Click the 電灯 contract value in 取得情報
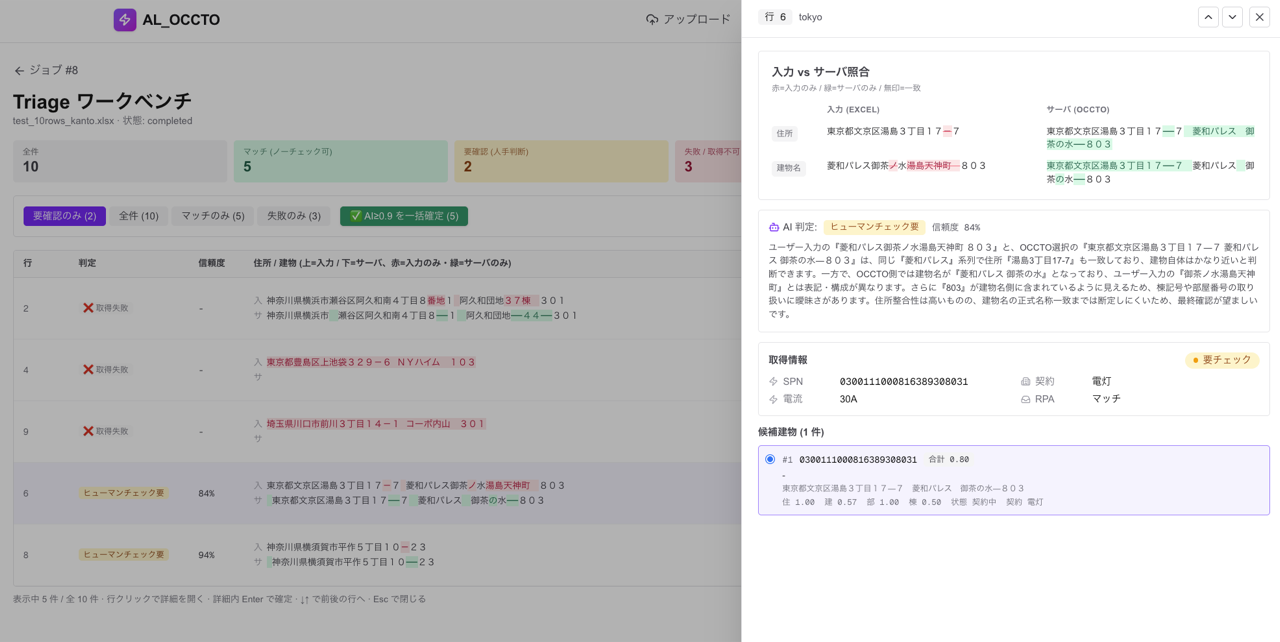The image size is (1280, 642). tap(1102, 382)
